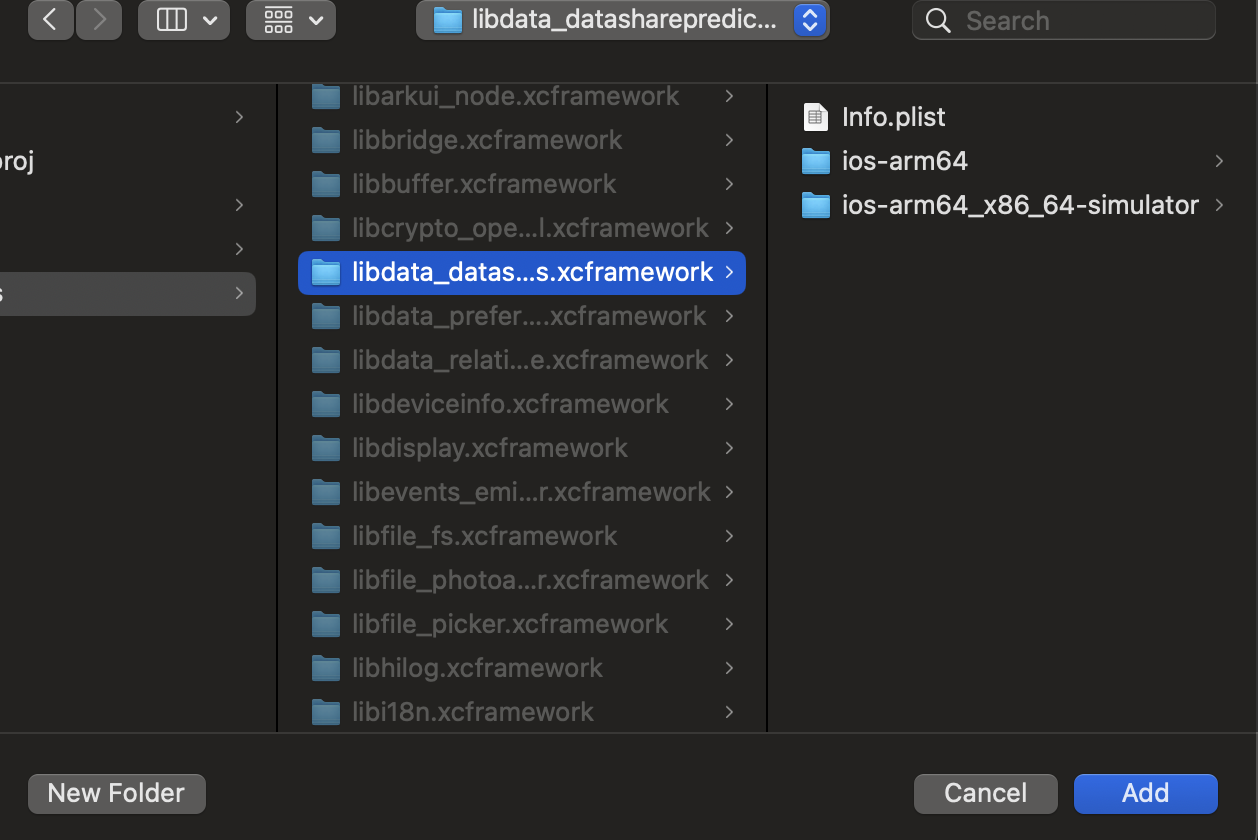Select libhilog.xcframework folder icon
1258x840 pixels.
326,668
